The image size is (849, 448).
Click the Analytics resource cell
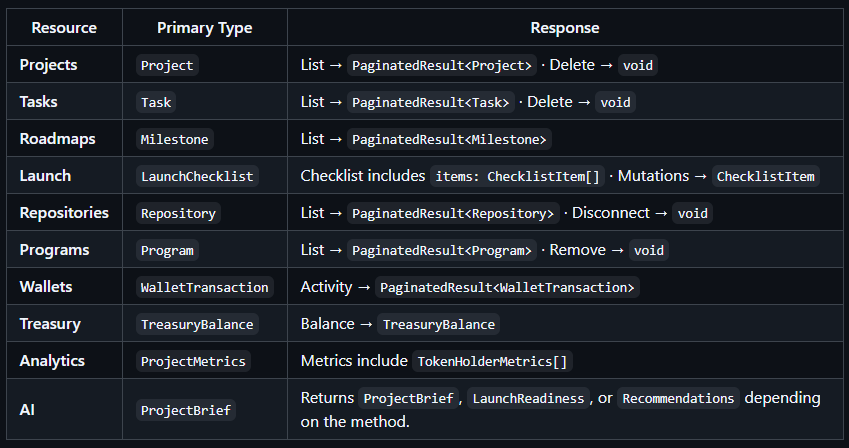click(64, 361)
